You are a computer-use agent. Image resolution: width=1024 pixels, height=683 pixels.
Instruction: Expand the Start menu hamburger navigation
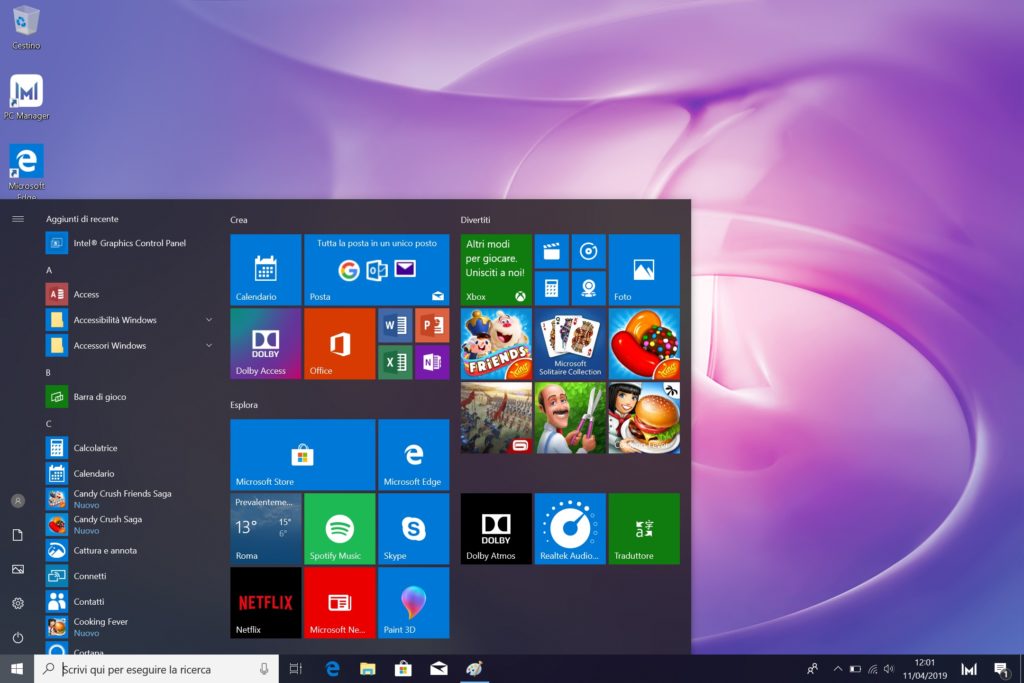point(18,219)
